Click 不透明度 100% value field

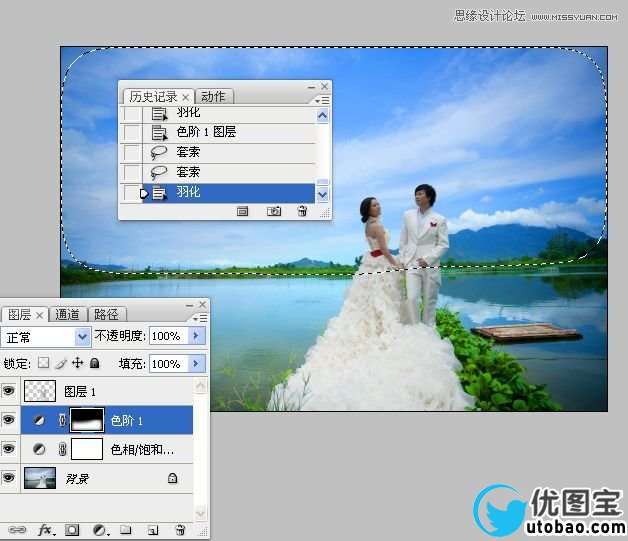coord(169,336)
